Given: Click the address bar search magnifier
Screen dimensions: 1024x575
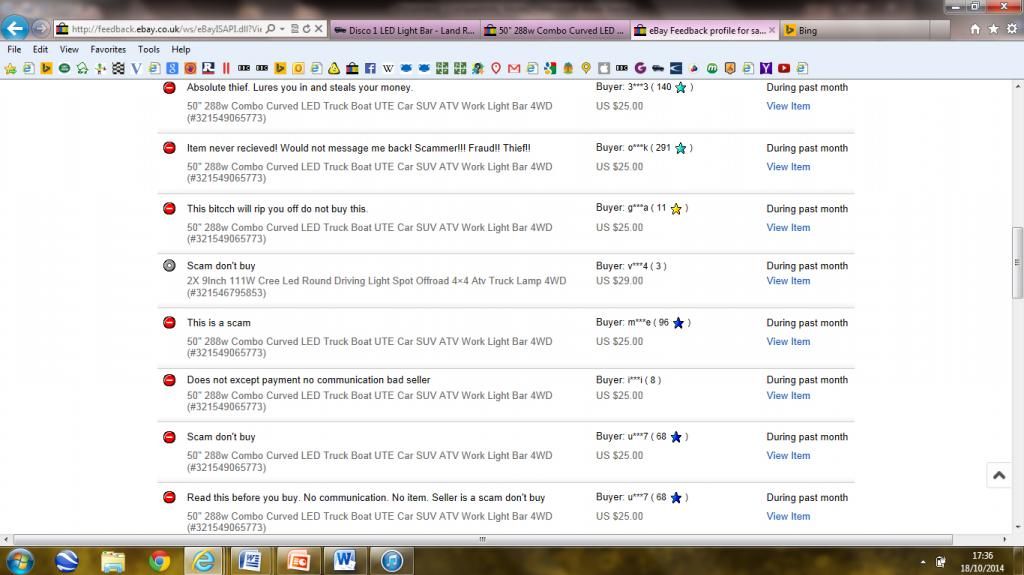Looking at the screenshot, I should (270, 29).
